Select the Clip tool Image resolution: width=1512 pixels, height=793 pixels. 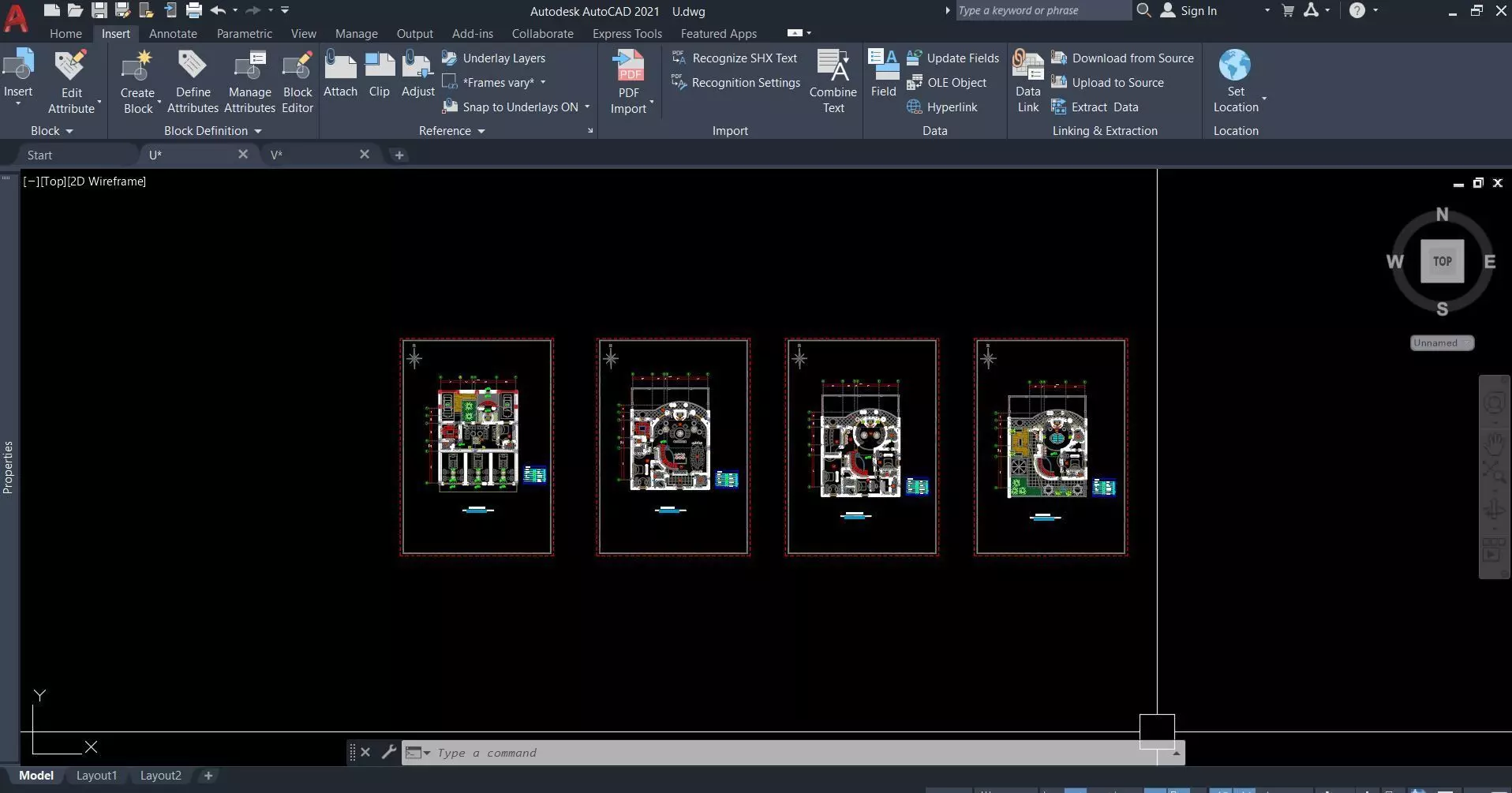379,73
